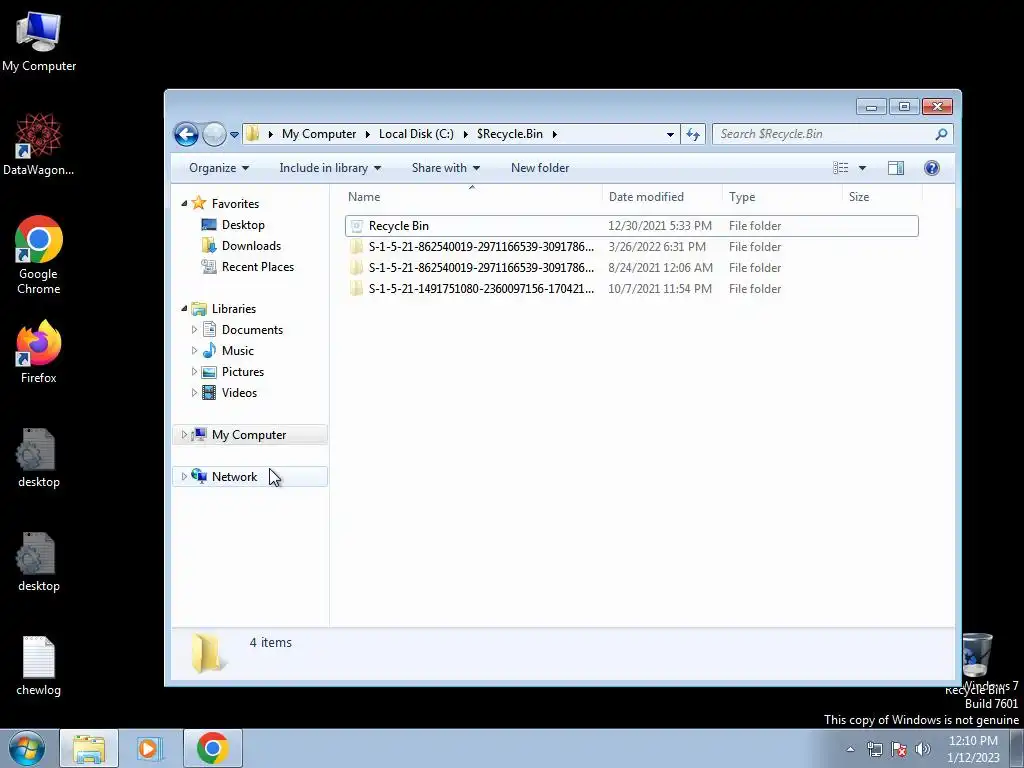
Task: Select the My Computer desktop icon
Action: coord(39,41)
